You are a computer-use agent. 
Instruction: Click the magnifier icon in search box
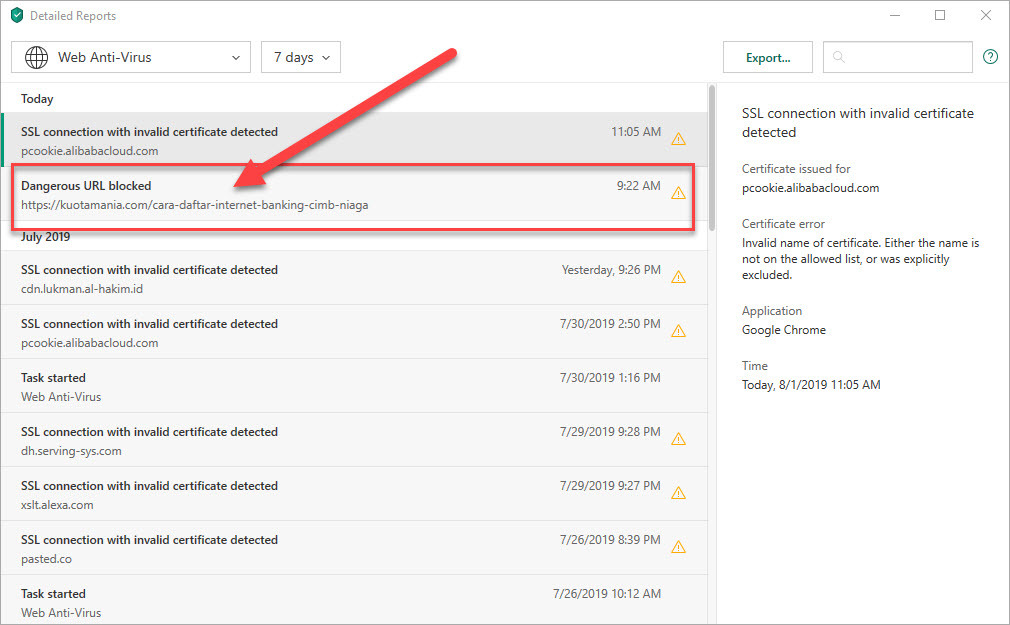[x=838, y=58]
